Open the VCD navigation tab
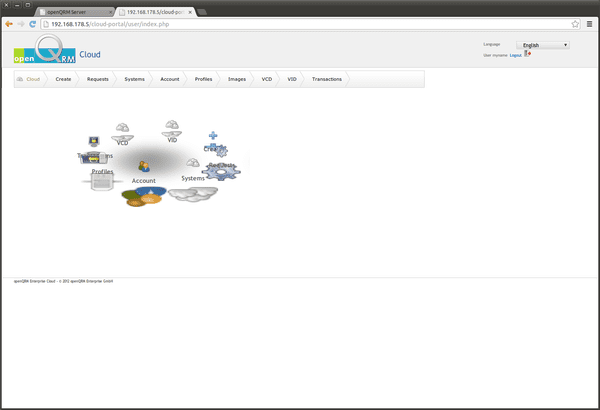 click(267, 79)
